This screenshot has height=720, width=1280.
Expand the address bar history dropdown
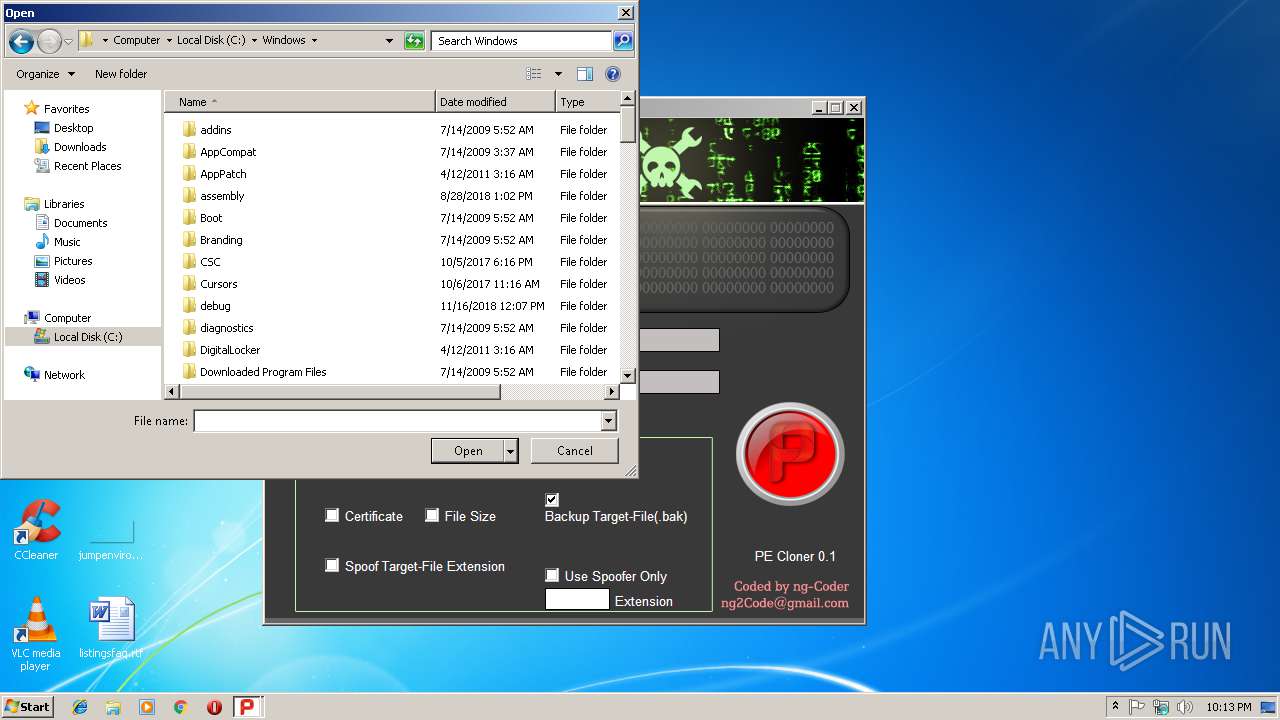coord(389,41)
